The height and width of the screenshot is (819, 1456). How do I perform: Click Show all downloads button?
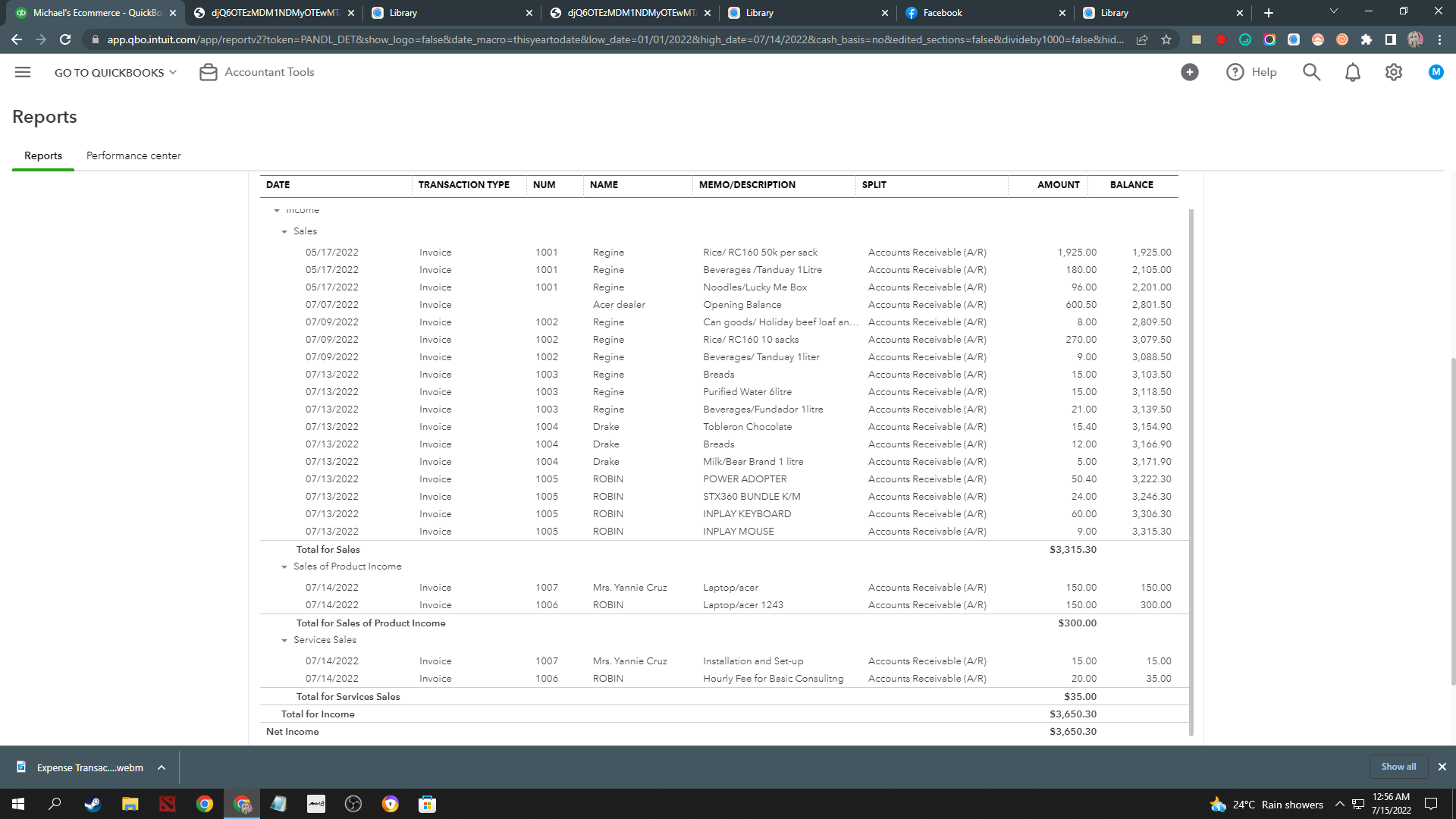[1398, 767]
